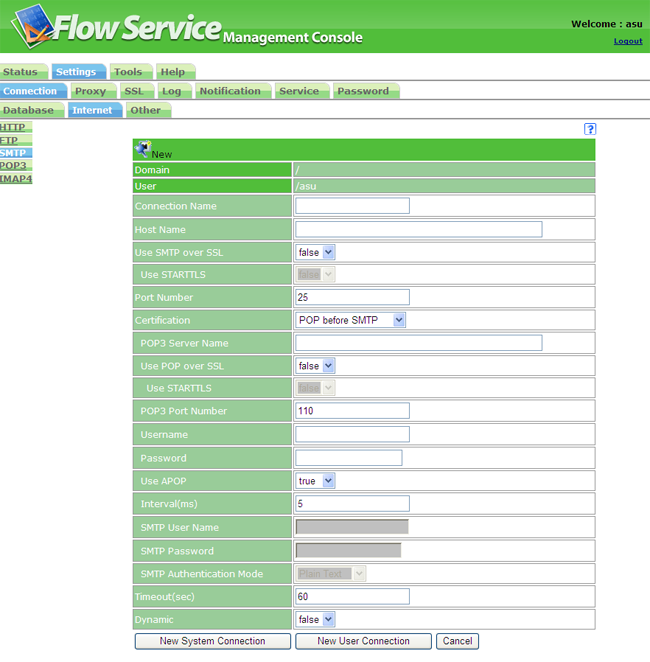Click the New User Connection button

(363, 641)
